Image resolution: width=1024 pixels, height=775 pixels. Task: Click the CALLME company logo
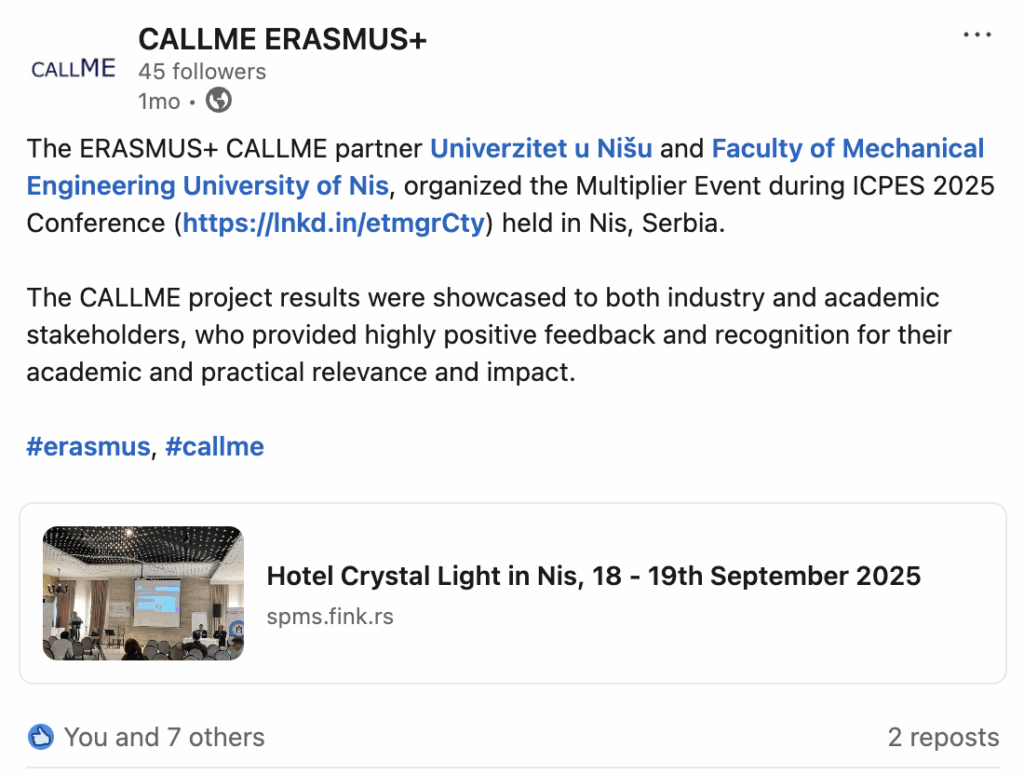point(73,69)
